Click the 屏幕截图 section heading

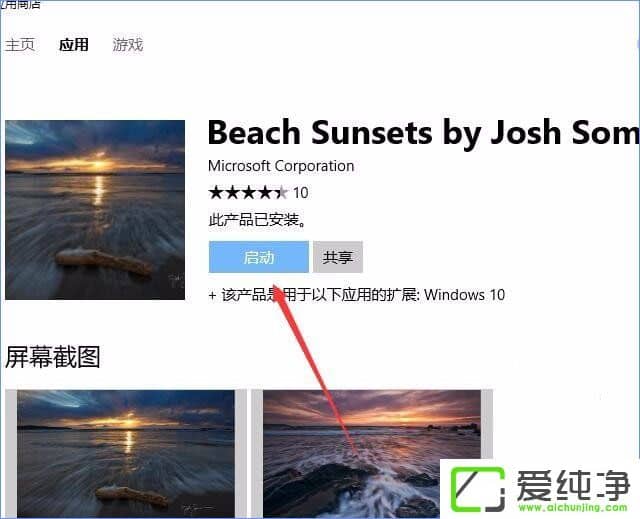click(53, 357)
